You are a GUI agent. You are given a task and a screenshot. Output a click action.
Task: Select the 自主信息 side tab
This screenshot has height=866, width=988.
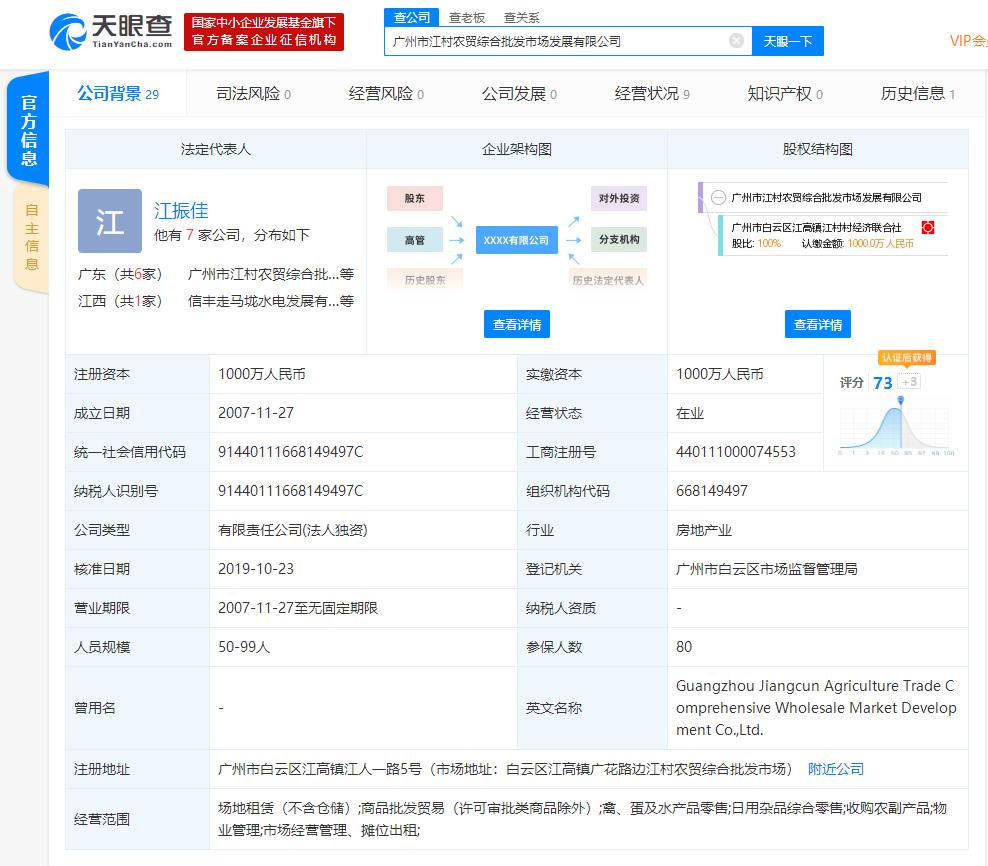(32, 237)
